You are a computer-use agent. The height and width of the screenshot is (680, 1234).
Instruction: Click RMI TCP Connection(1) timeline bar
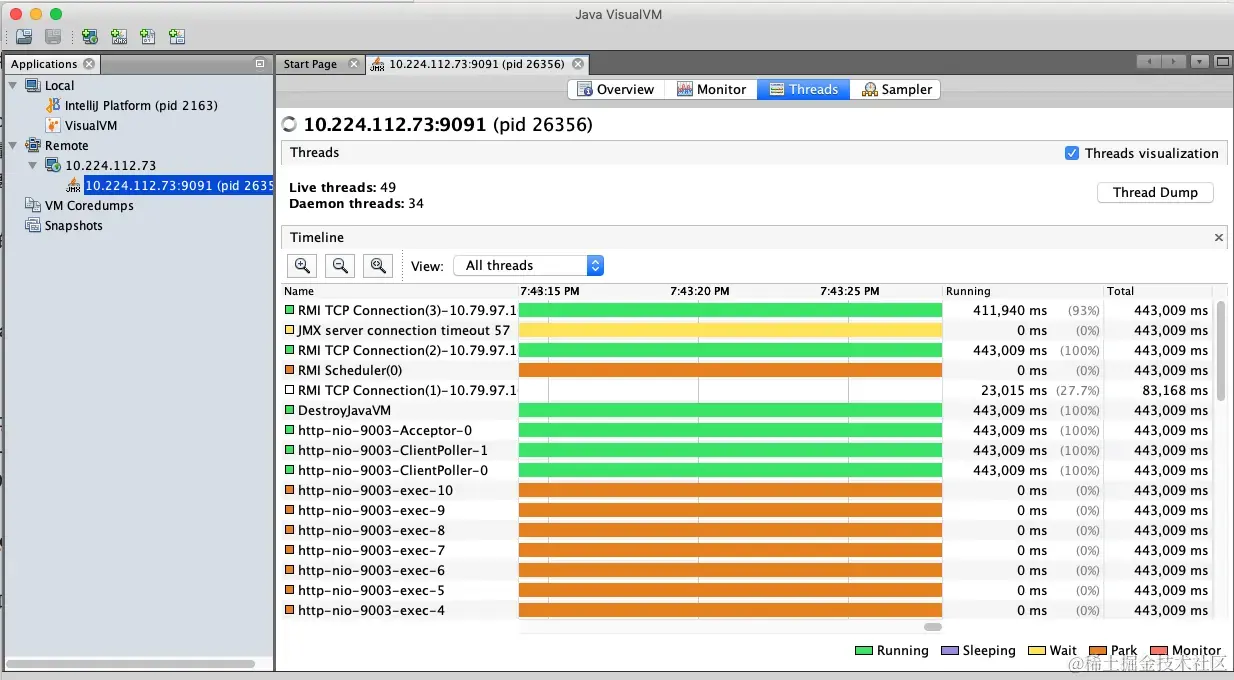tap(730, 390)
